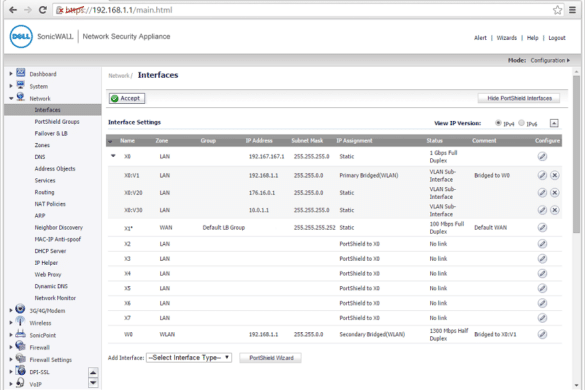Open PortShield Groups page

(x=57, y=122)
